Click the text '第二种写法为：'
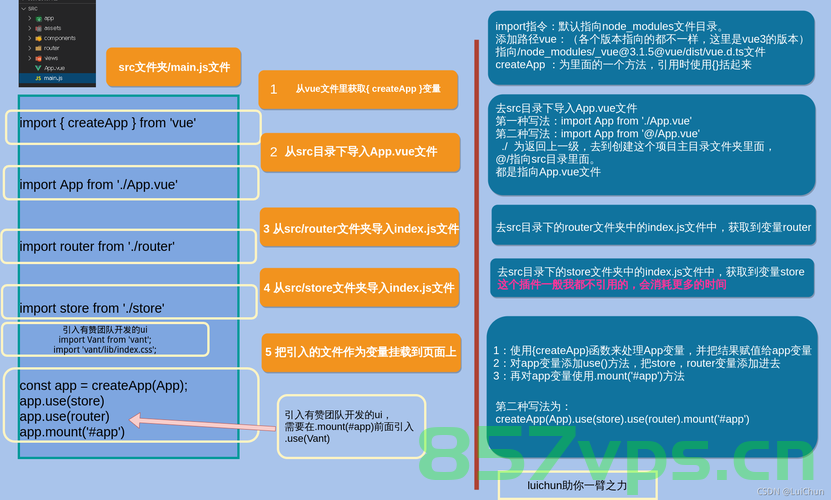831x500 pixels. (532, 407)
